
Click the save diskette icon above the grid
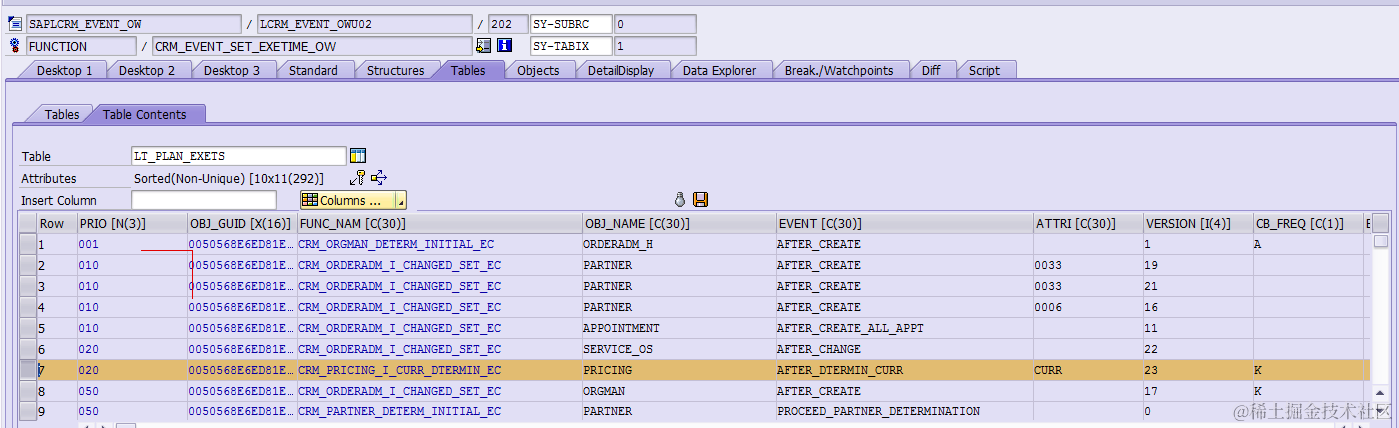[701, 200]
